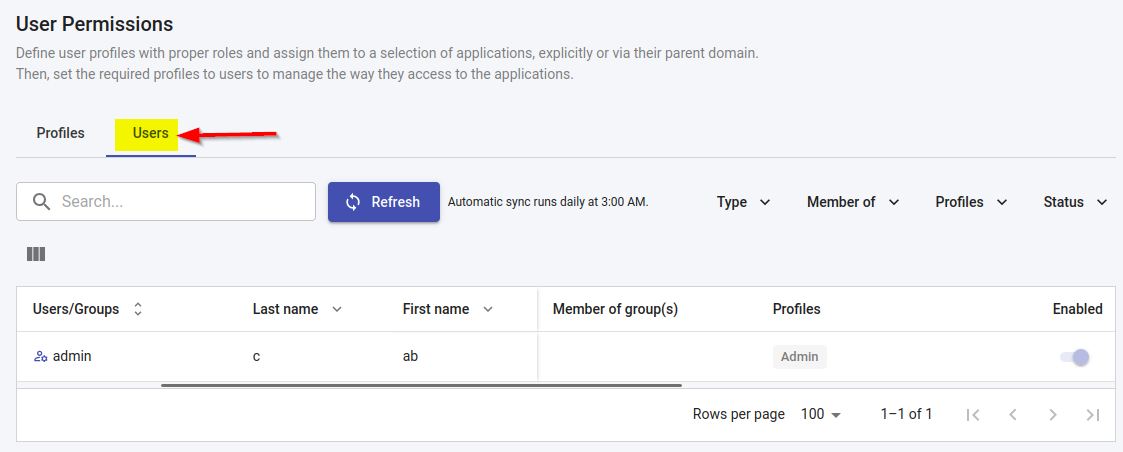Open the Profiles filter dropdown
Screen dimensions: 1123x452
click(x=971, y=202)
